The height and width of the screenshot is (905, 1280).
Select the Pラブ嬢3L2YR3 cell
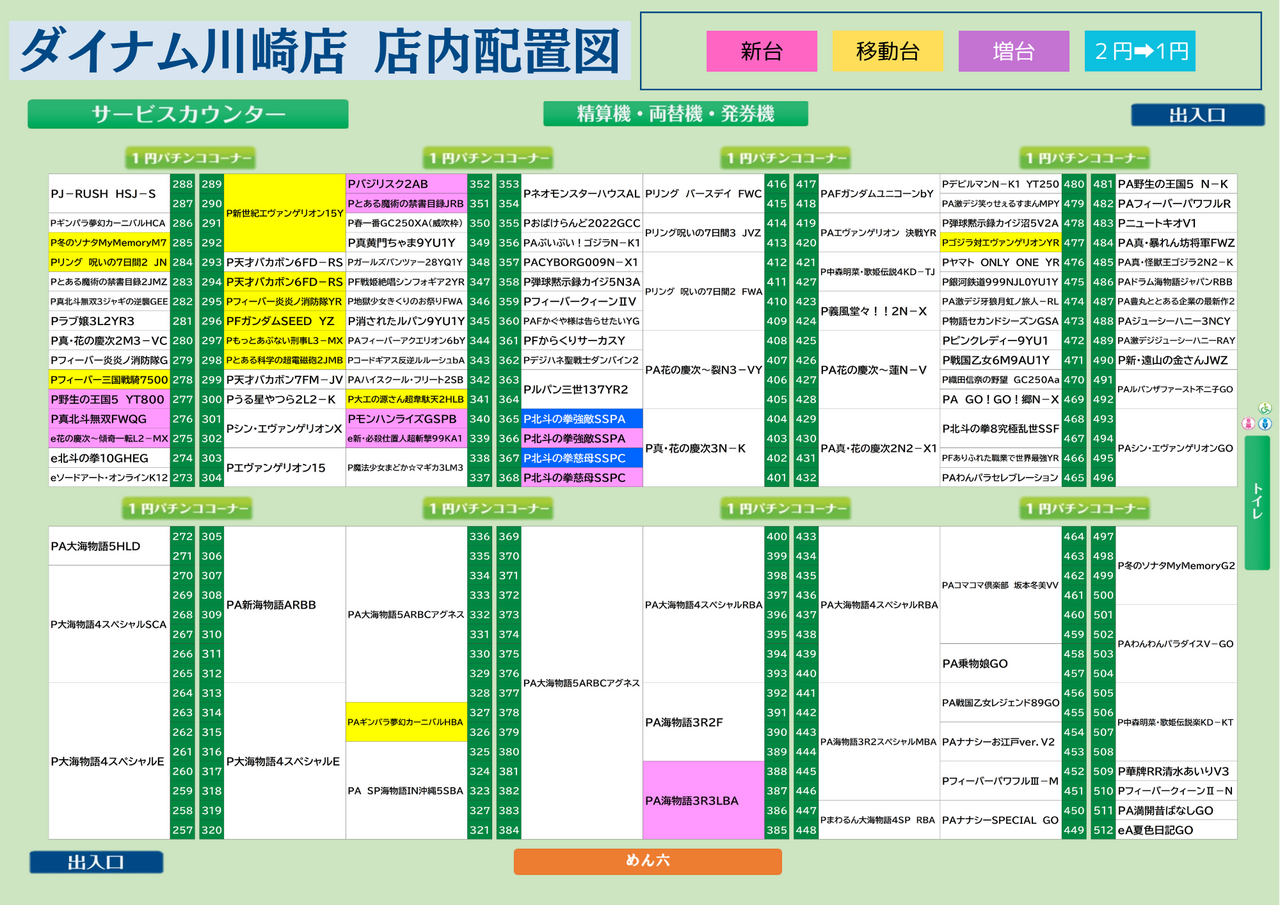point(109,321)
